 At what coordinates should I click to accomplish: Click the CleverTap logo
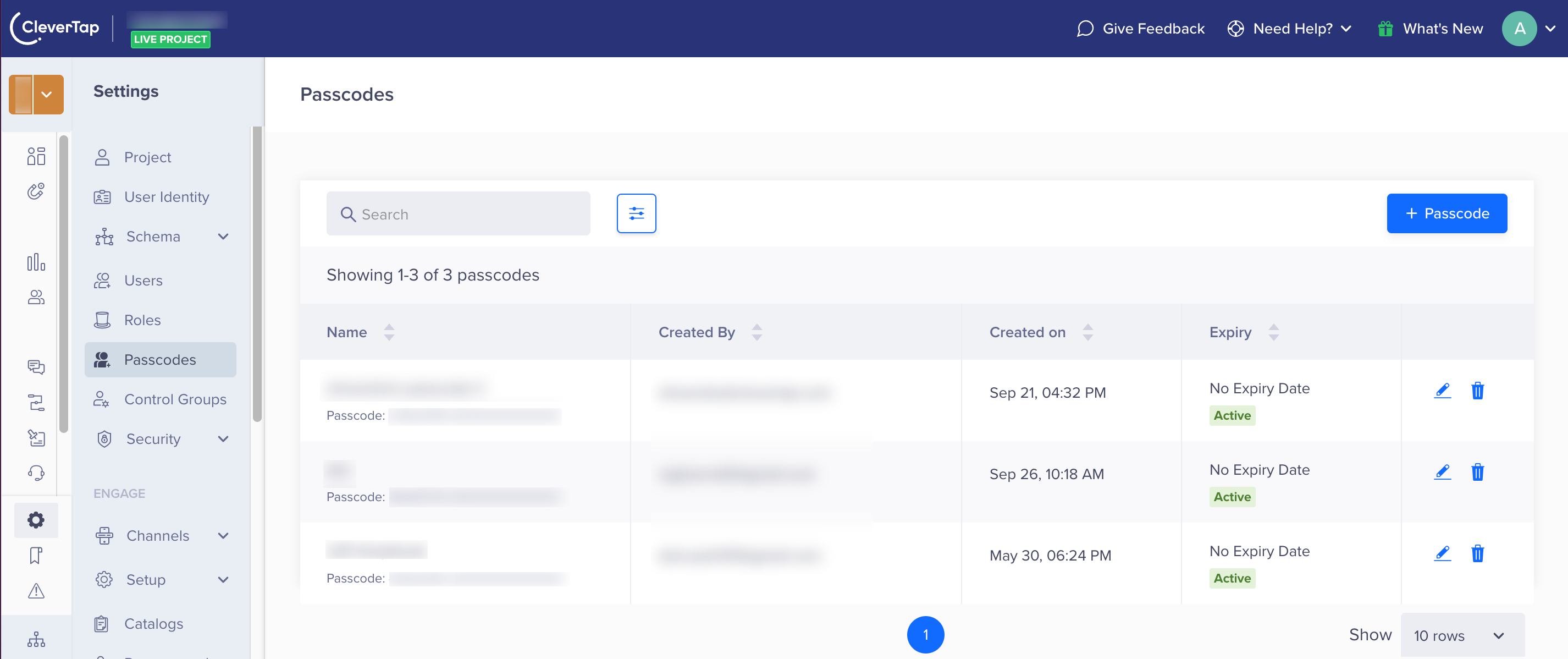pyautogui.click(x=55, y=28)
